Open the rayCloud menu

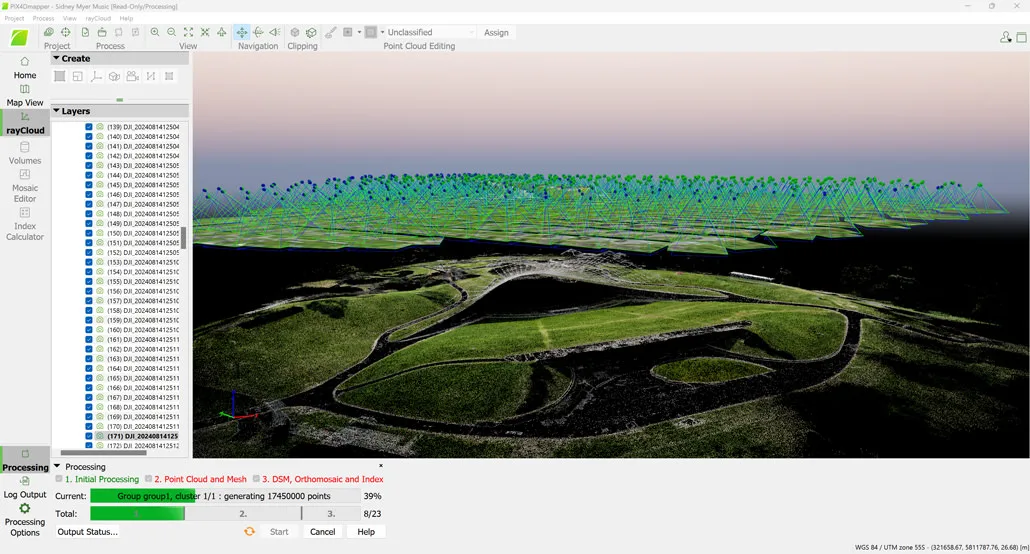tap(98, 18)
